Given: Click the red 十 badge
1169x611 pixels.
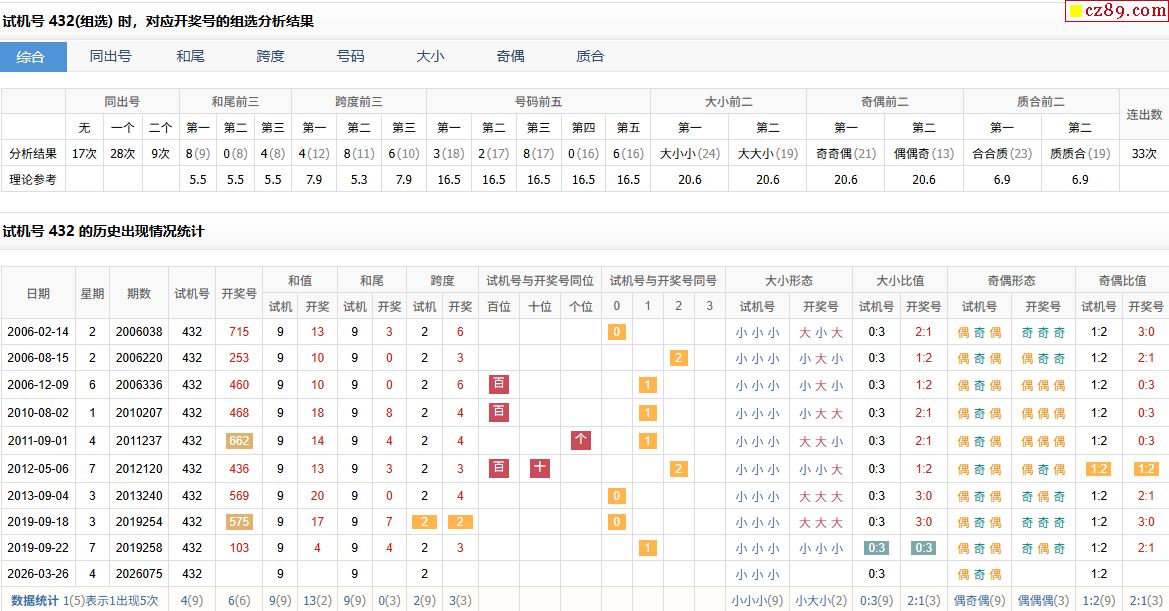Looking at the screenshot, I should click(x=540, y=468).
